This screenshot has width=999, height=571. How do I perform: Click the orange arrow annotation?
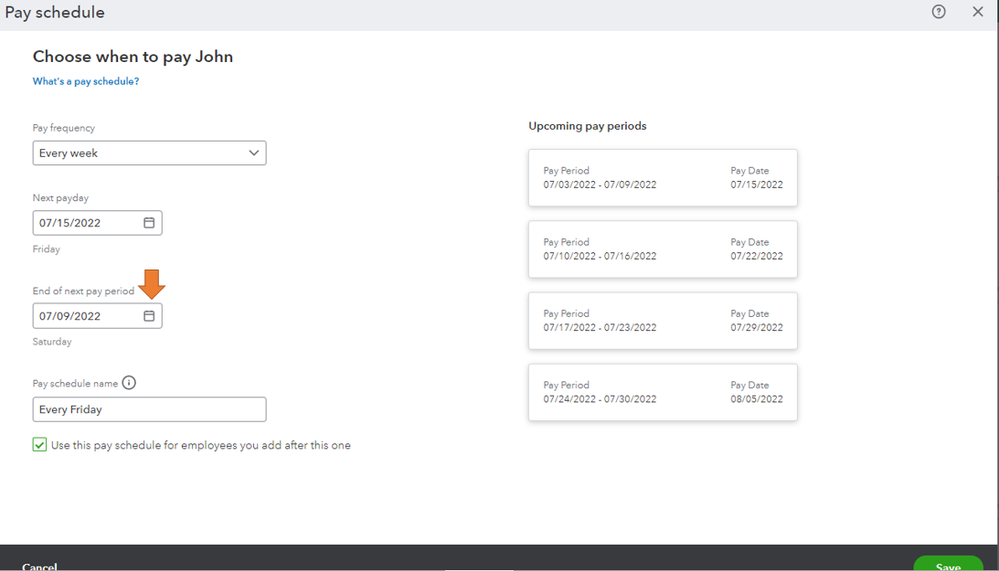pos(152,284)
